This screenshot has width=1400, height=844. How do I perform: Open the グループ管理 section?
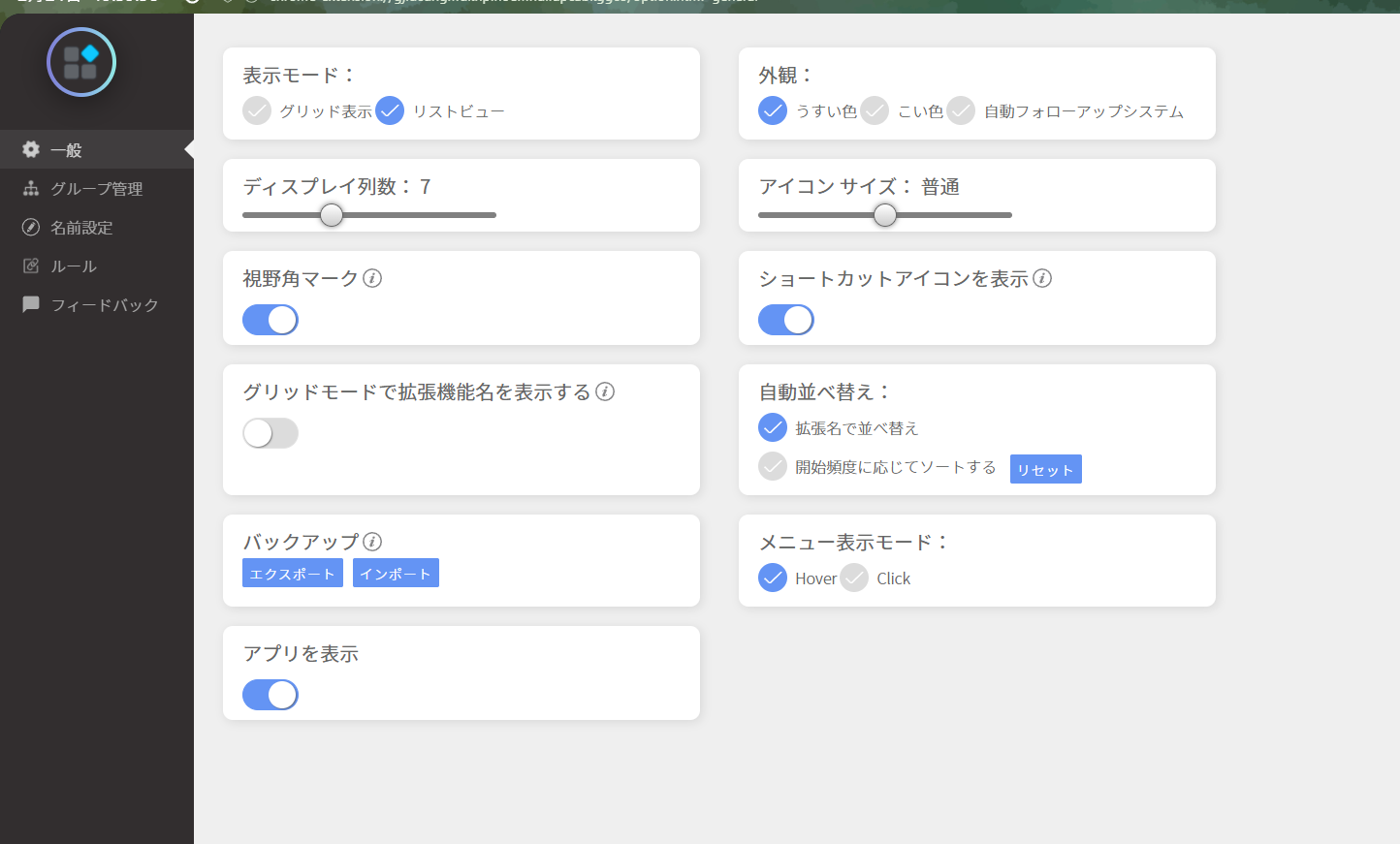coord(97,188)
